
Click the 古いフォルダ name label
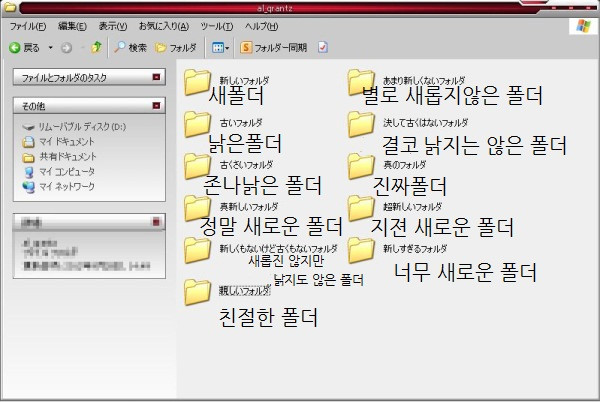pyautogui.click(x=241, y=123)
